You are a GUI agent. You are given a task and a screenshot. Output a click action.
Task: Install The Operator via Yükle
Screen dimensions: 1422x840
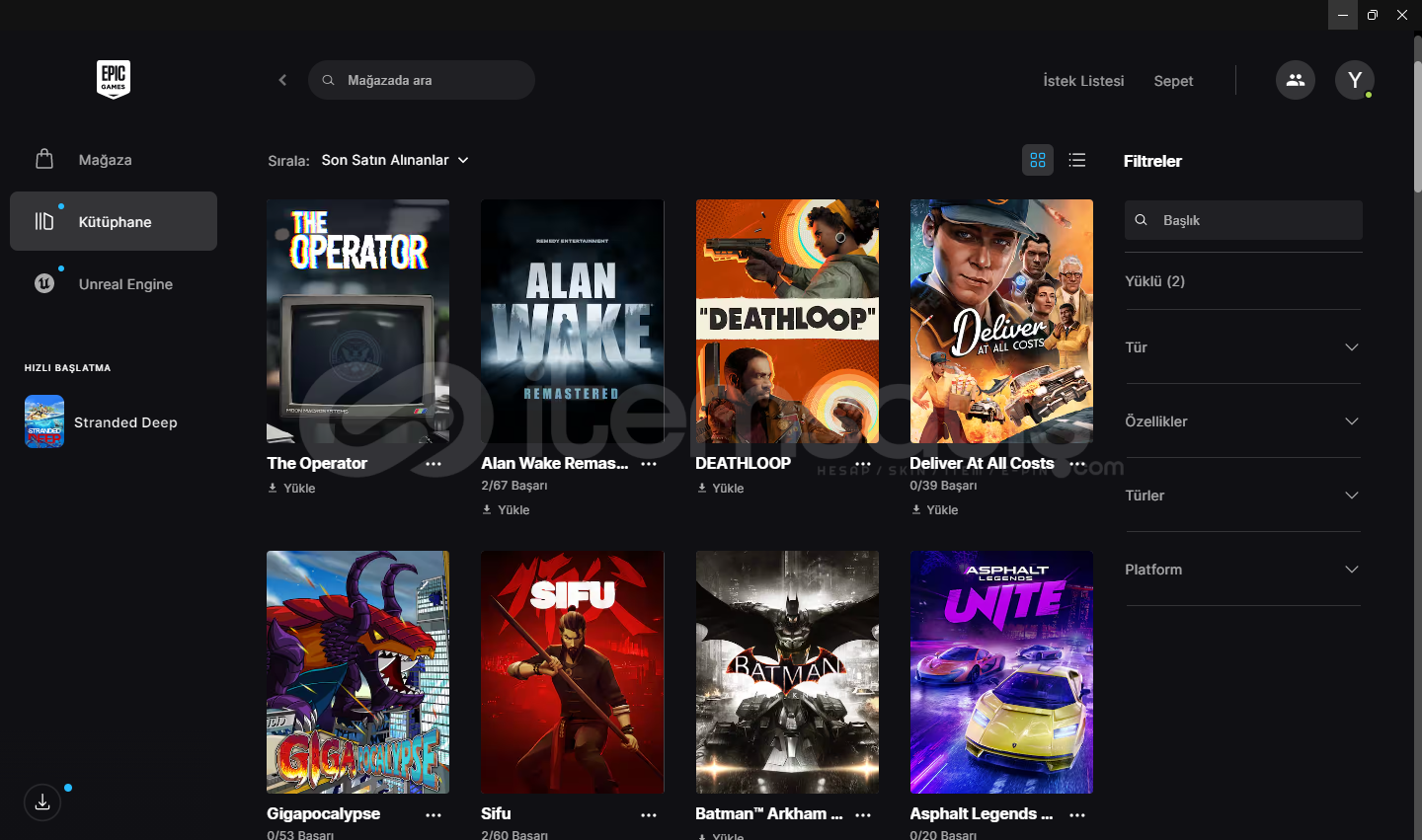[x=291, y=488]
